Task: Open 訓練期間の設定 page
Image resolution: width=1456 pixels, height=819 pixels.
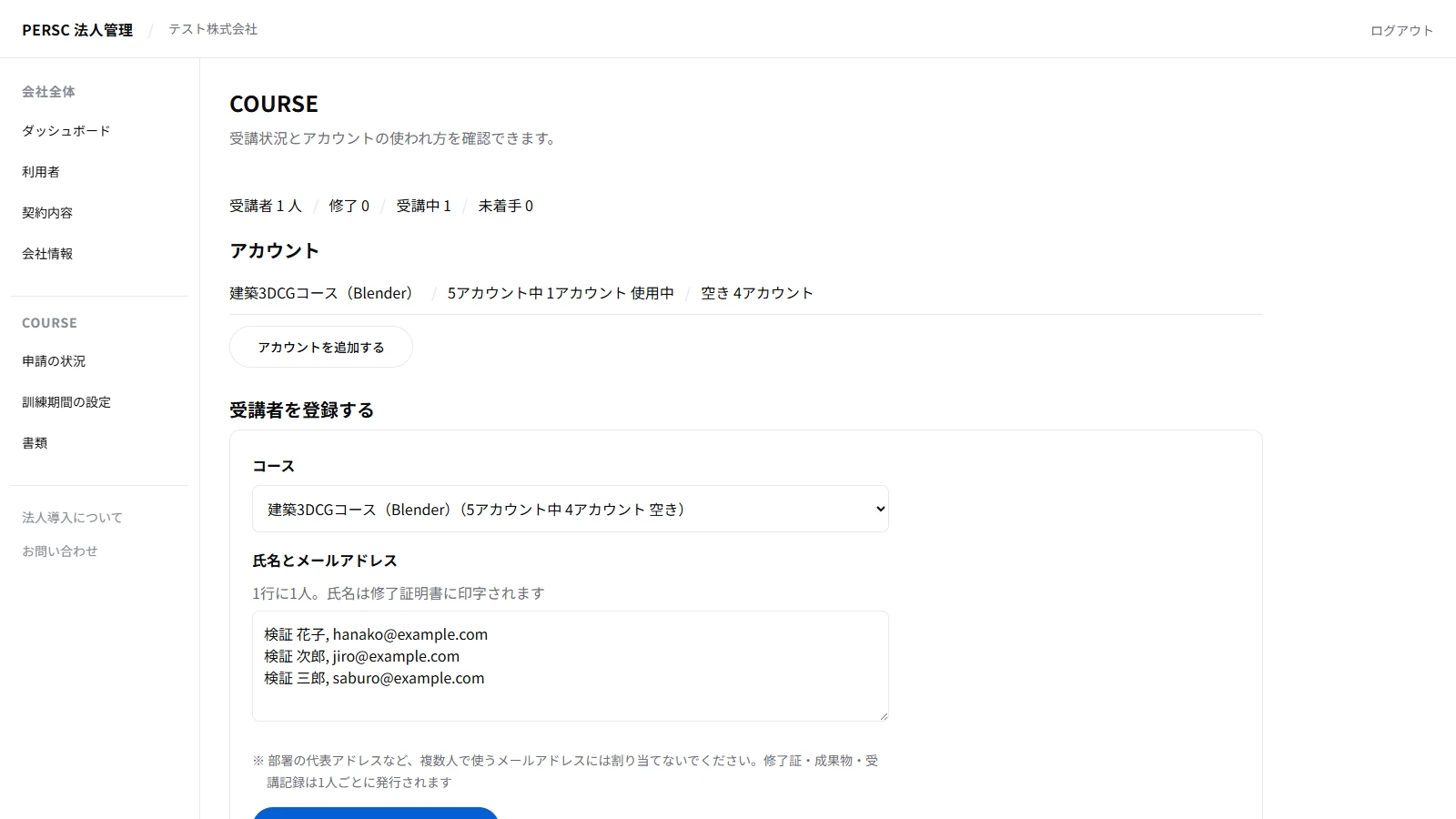Action: pos(66,402)
